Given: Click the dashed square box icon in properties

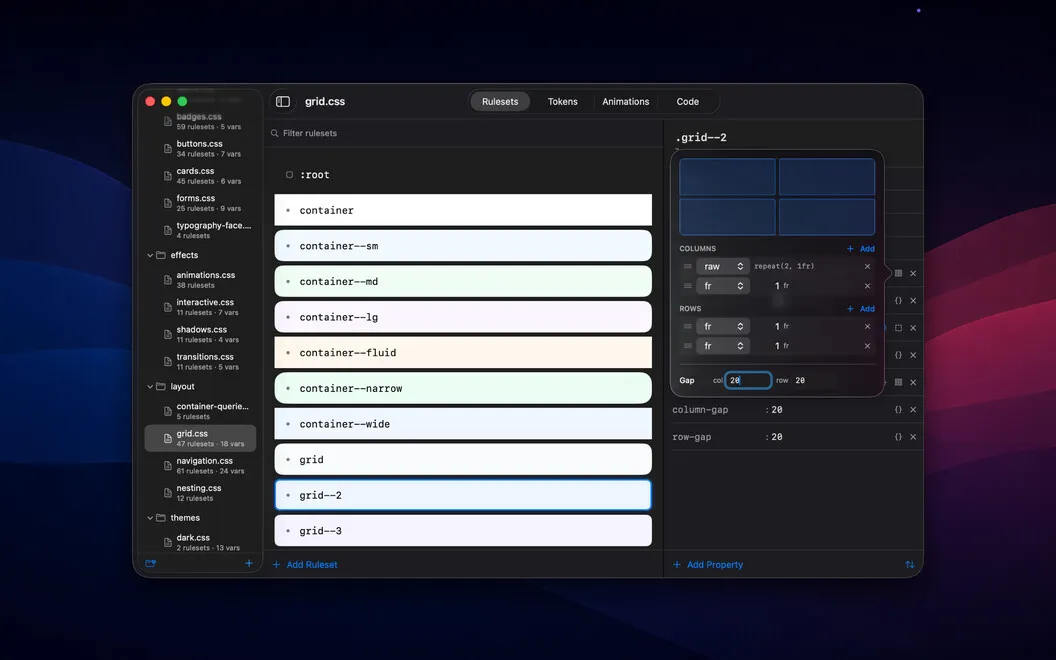Looking at the screenshot, I should [x=898, y=328].
